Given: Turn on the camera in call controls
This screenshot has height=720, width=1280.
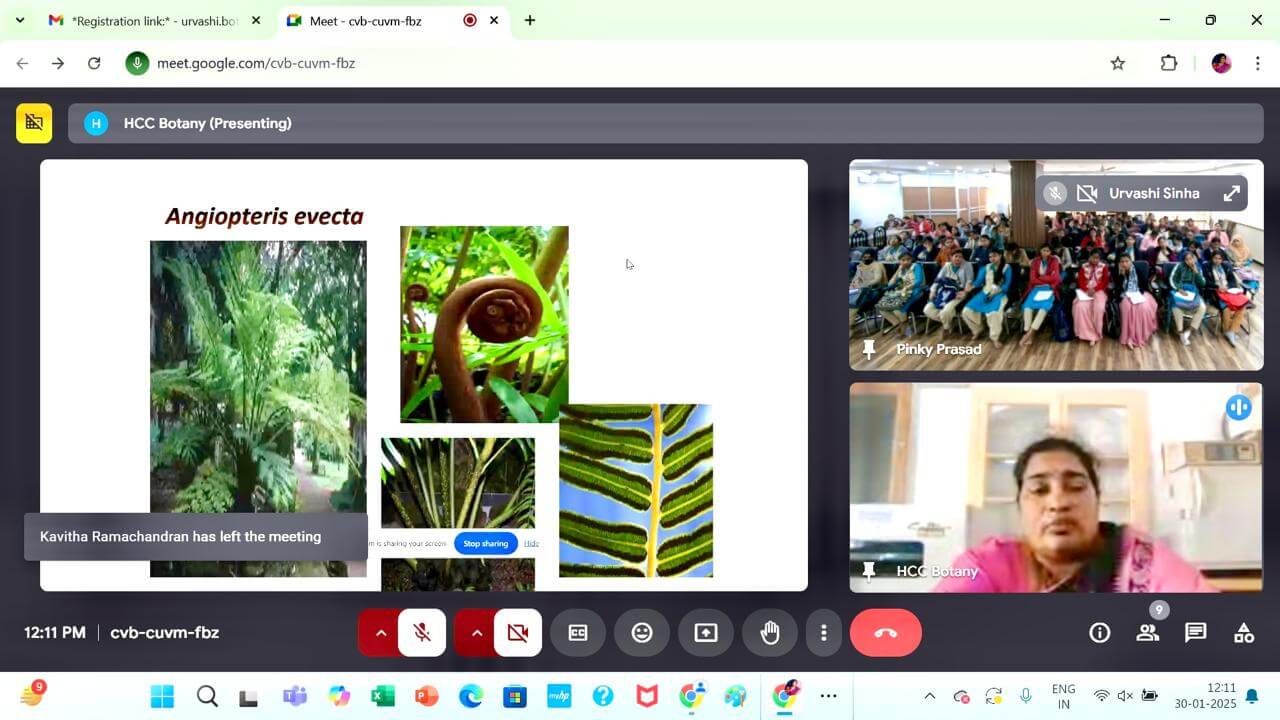Looking at the screenshot, I should tap(518, 633).
